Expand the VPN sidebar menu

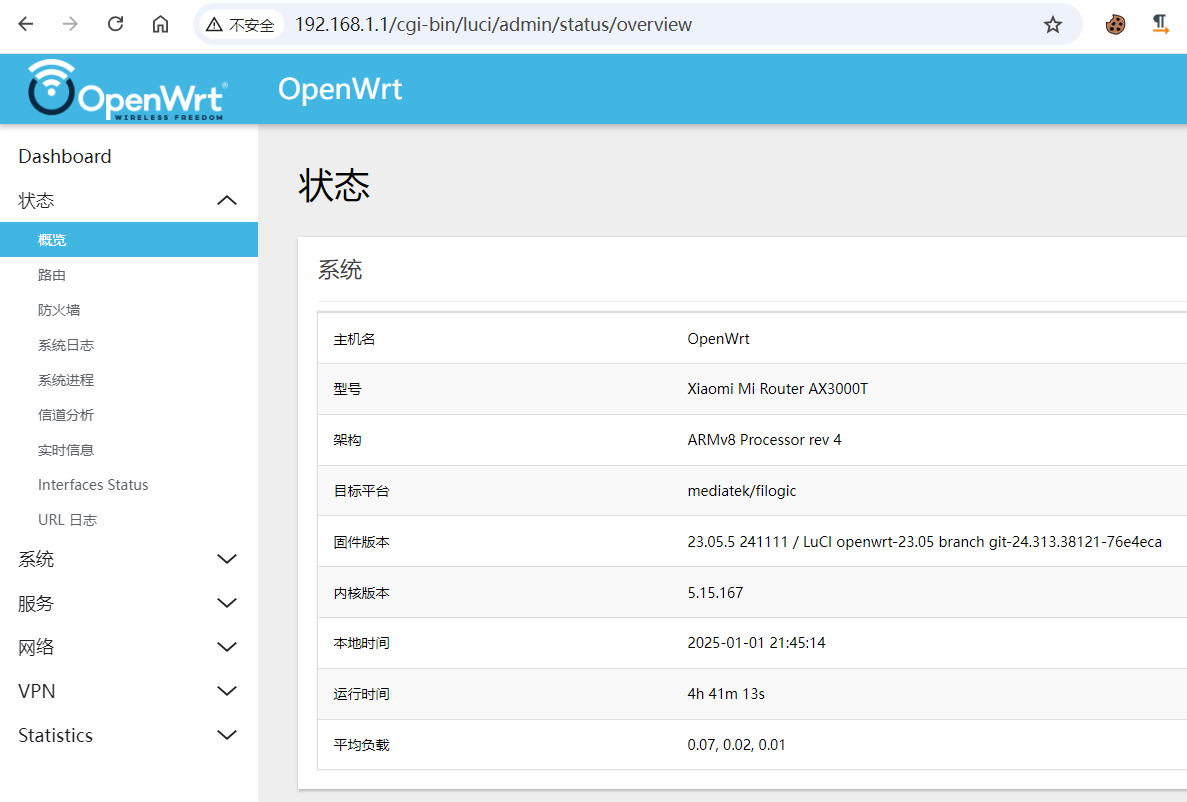click(129, 691)
